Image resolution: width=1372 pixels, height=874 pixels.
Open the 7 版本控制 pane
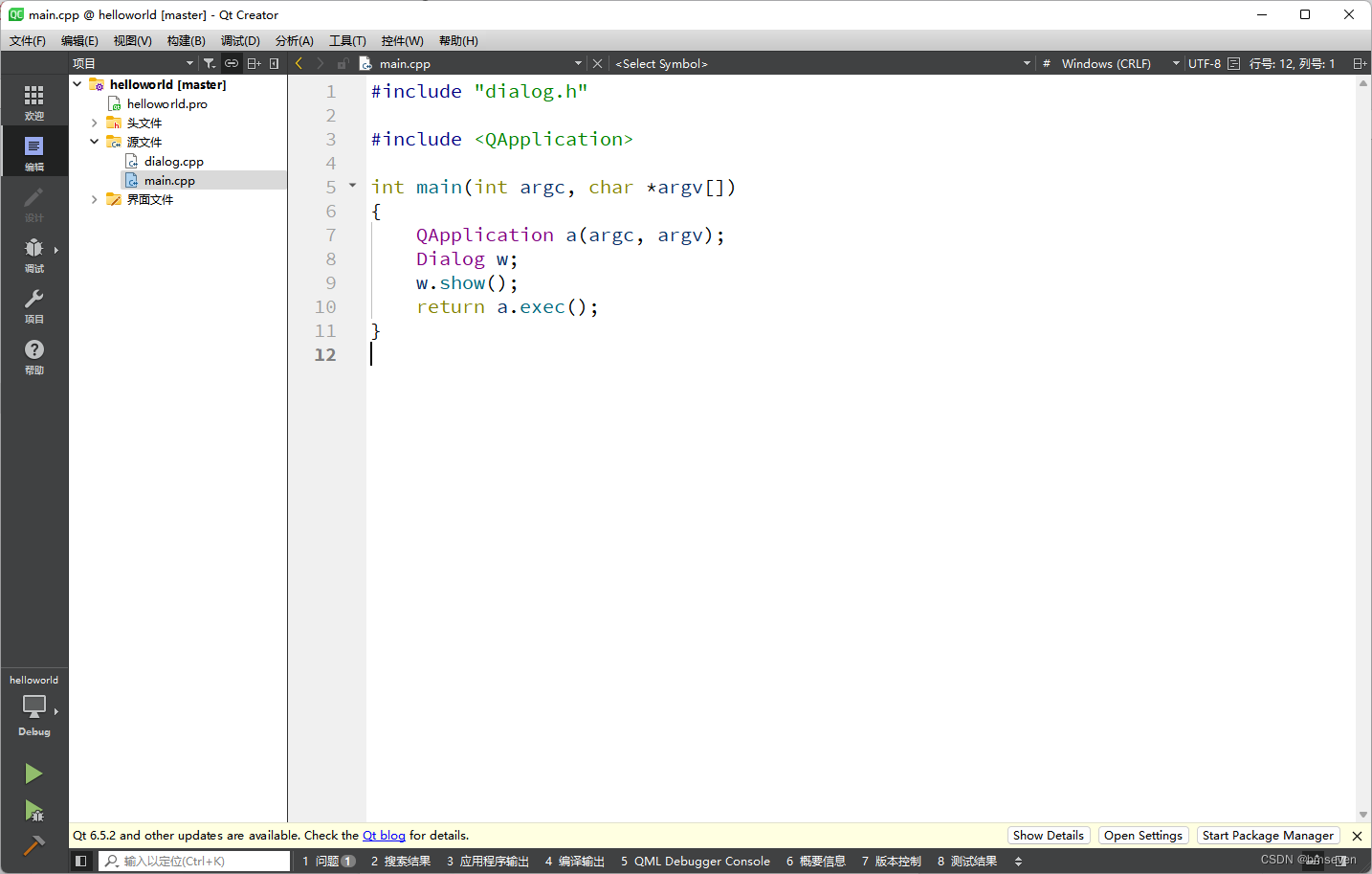pos(892,861)
